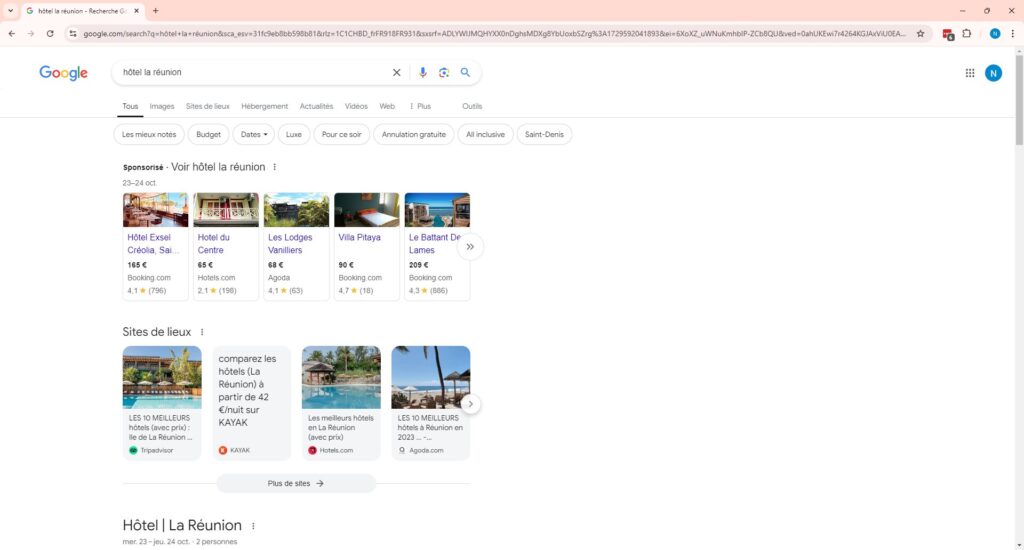This screenshot has width=1024, height=550.
Task: View site information icon in address bar
Action: pos(72,33)
